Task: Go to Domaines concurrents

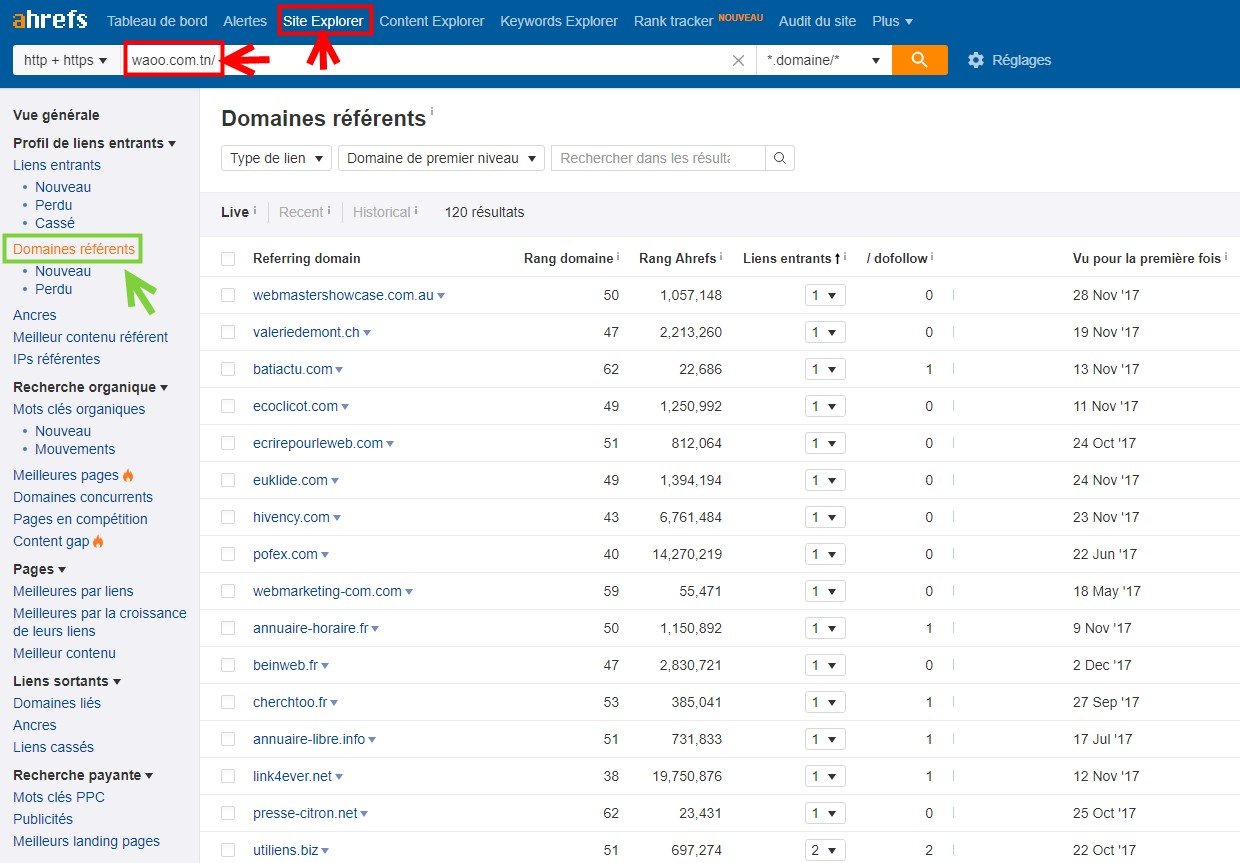Action: pyautogui.click(x=83, y=497)
